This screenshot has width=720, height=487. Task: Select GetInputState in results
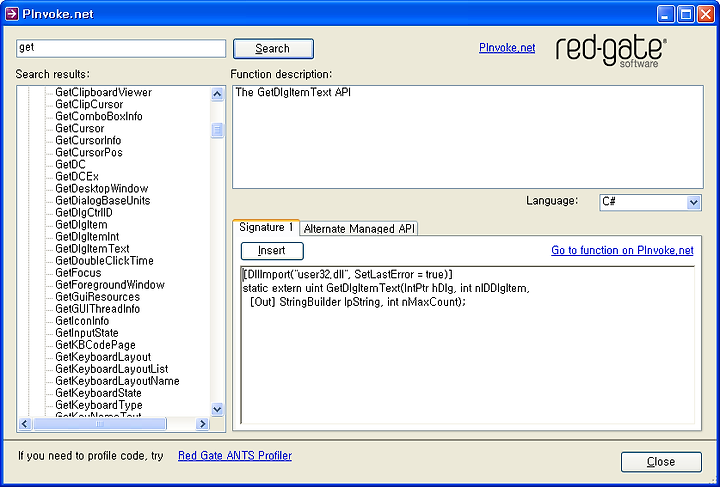pos(87,333)
